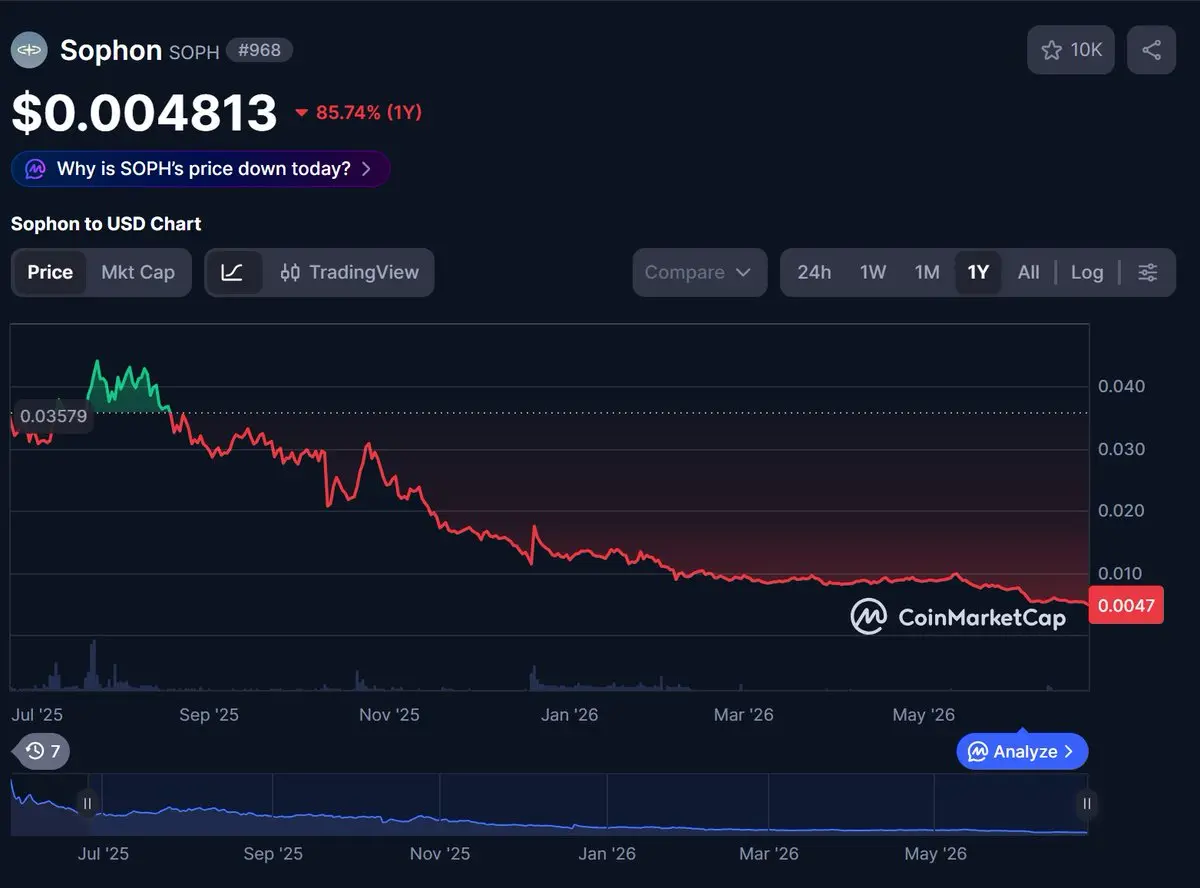Toggle the Log scale option
1200x888 pixels.
pos(1087,272)
